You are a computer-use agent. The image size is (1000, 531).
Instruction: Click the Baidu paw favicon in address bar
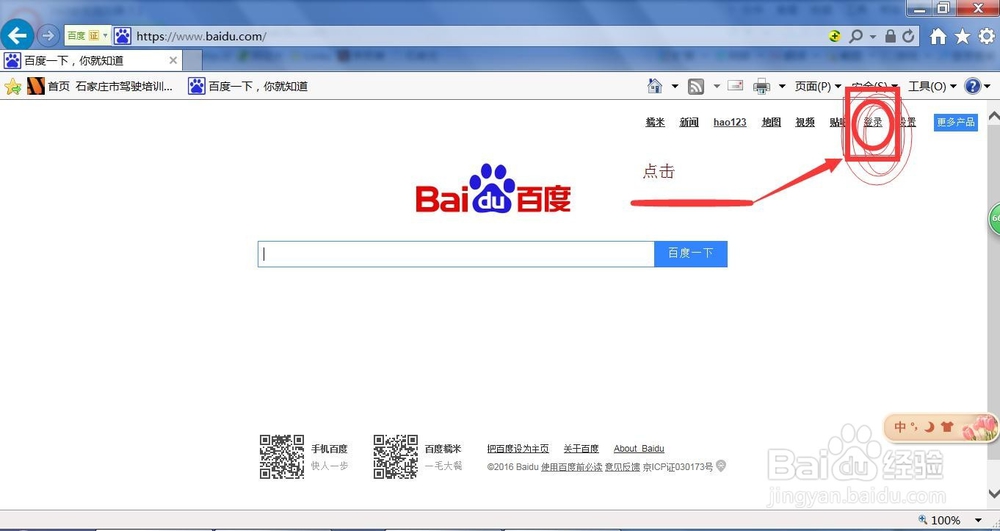point(122,36)
